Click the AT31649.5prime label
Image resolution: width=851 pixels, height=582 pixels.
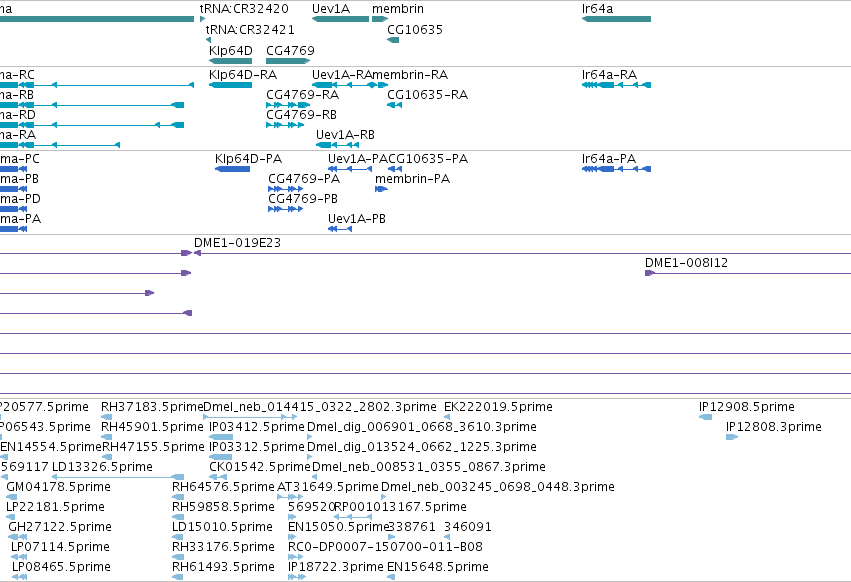(x=328, y=486)
